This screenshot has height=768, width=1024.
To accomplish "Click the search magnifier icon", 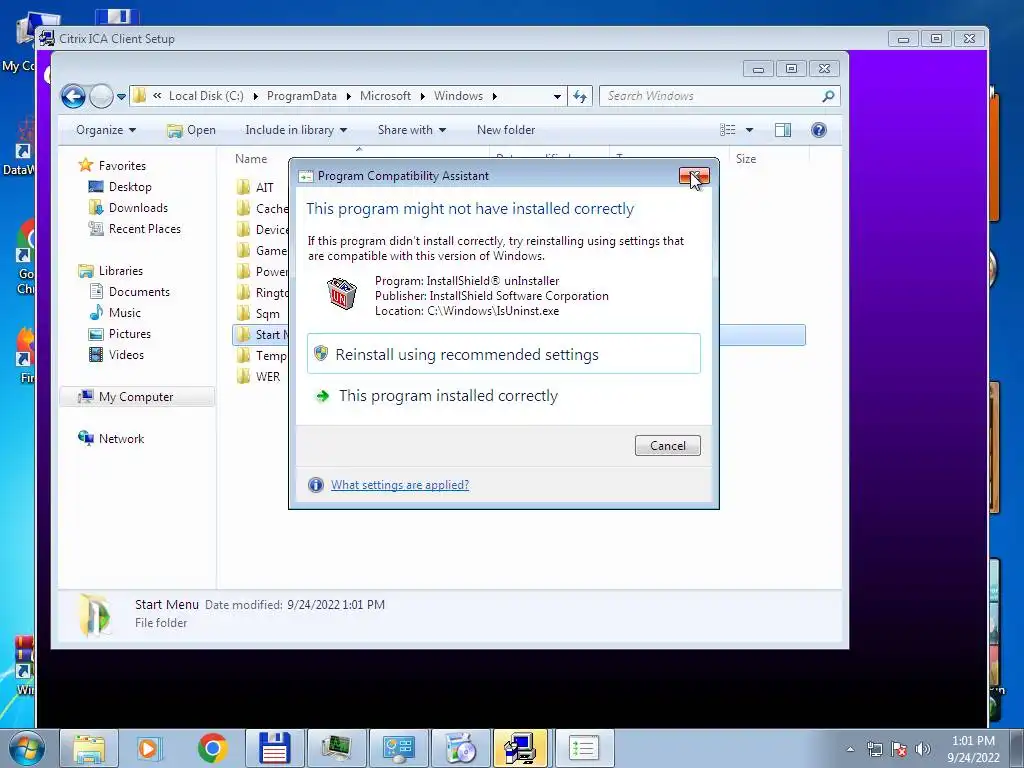I will (828, 96).
